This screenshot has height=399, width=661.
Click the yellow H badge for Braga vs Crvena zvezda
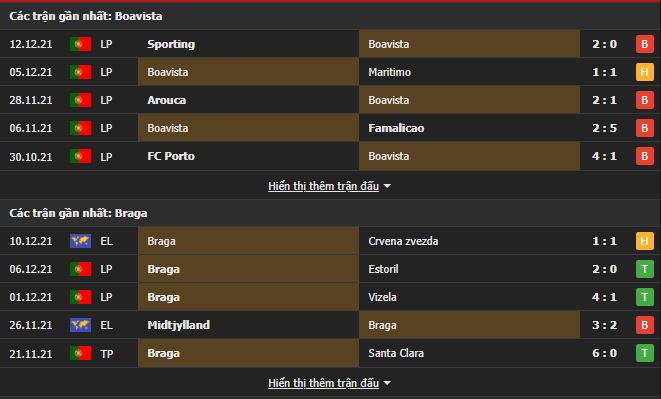coord(645,241)
